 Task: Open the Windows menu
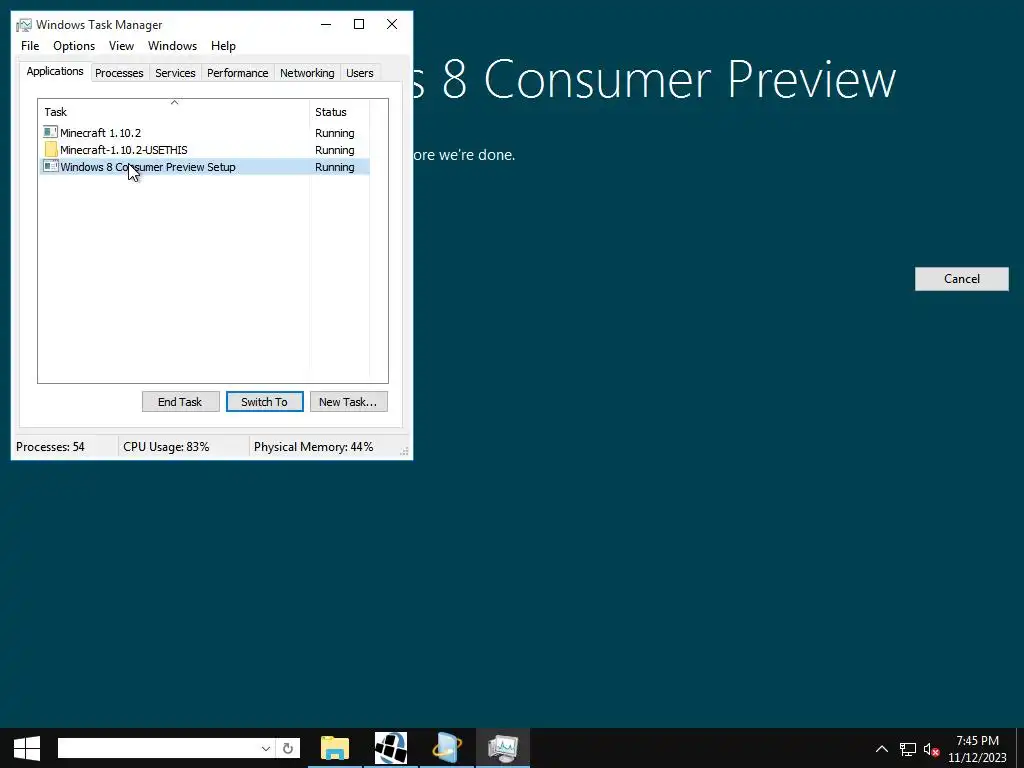[172, 46]
